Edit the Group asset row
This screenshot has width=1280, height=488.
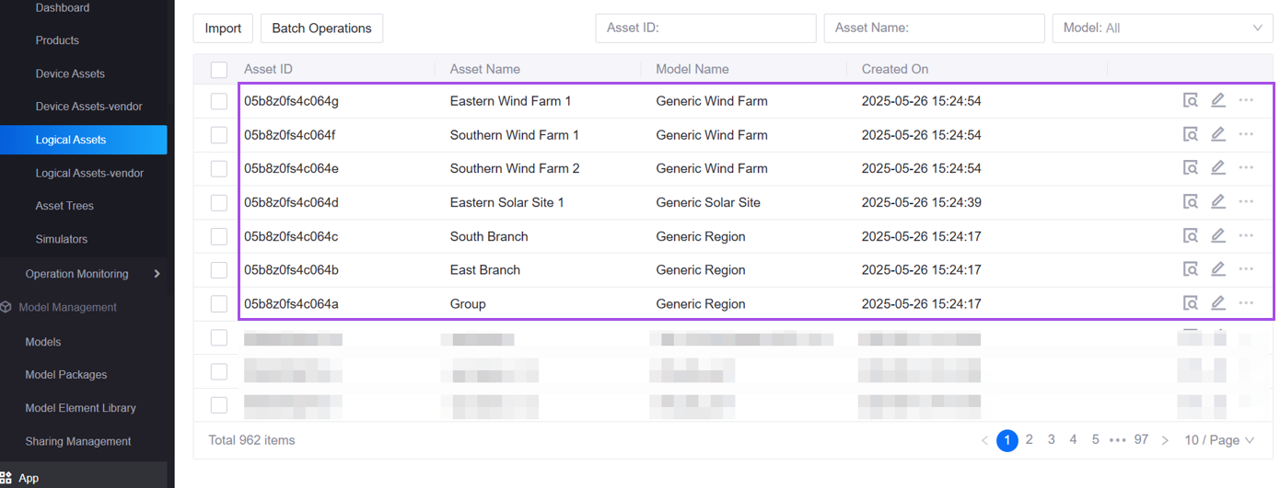(1218, 303)
